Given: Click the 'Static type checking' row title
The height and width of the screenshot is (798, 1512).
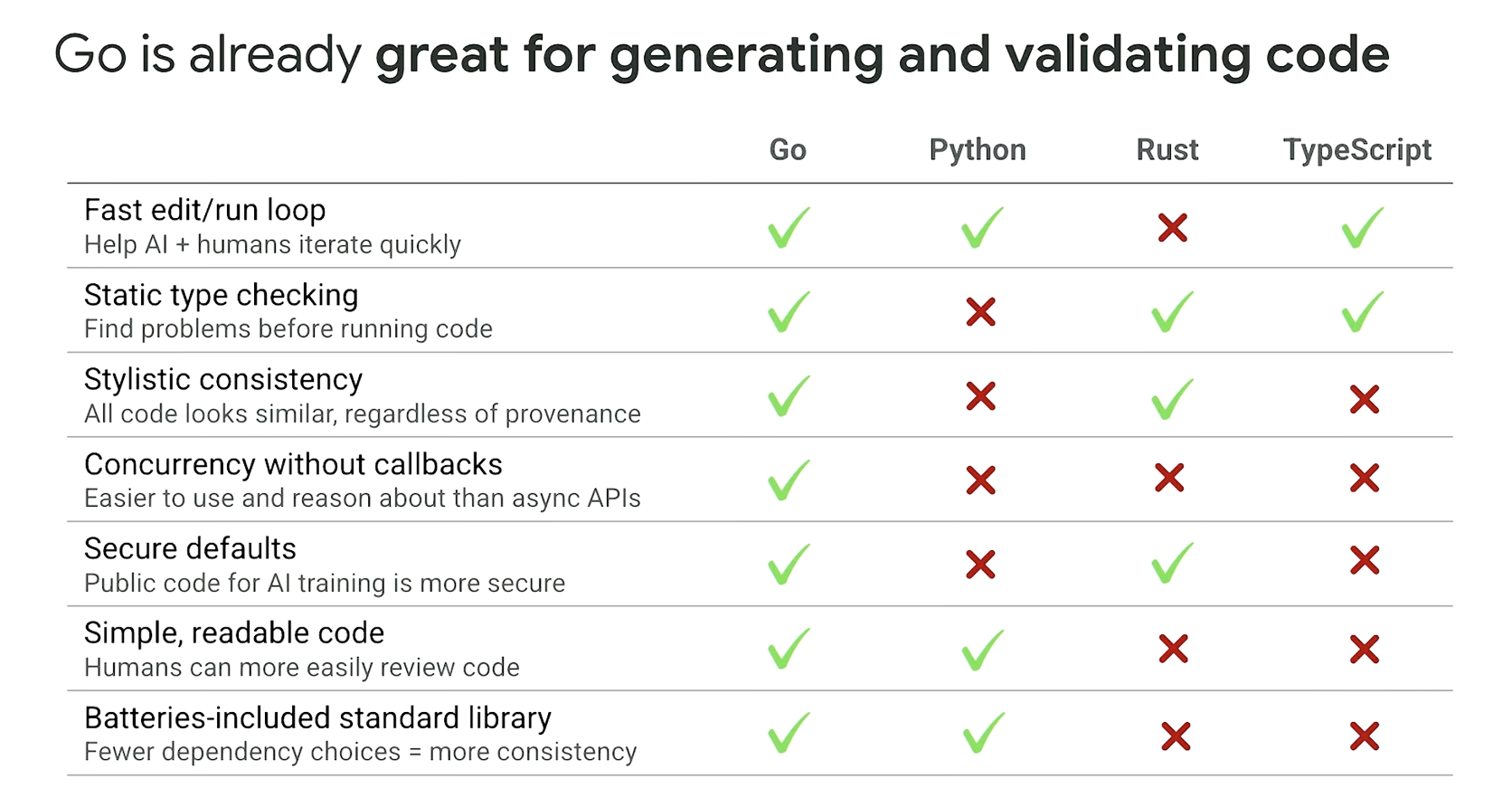Looking at the screenshot, I should point(222,296).
